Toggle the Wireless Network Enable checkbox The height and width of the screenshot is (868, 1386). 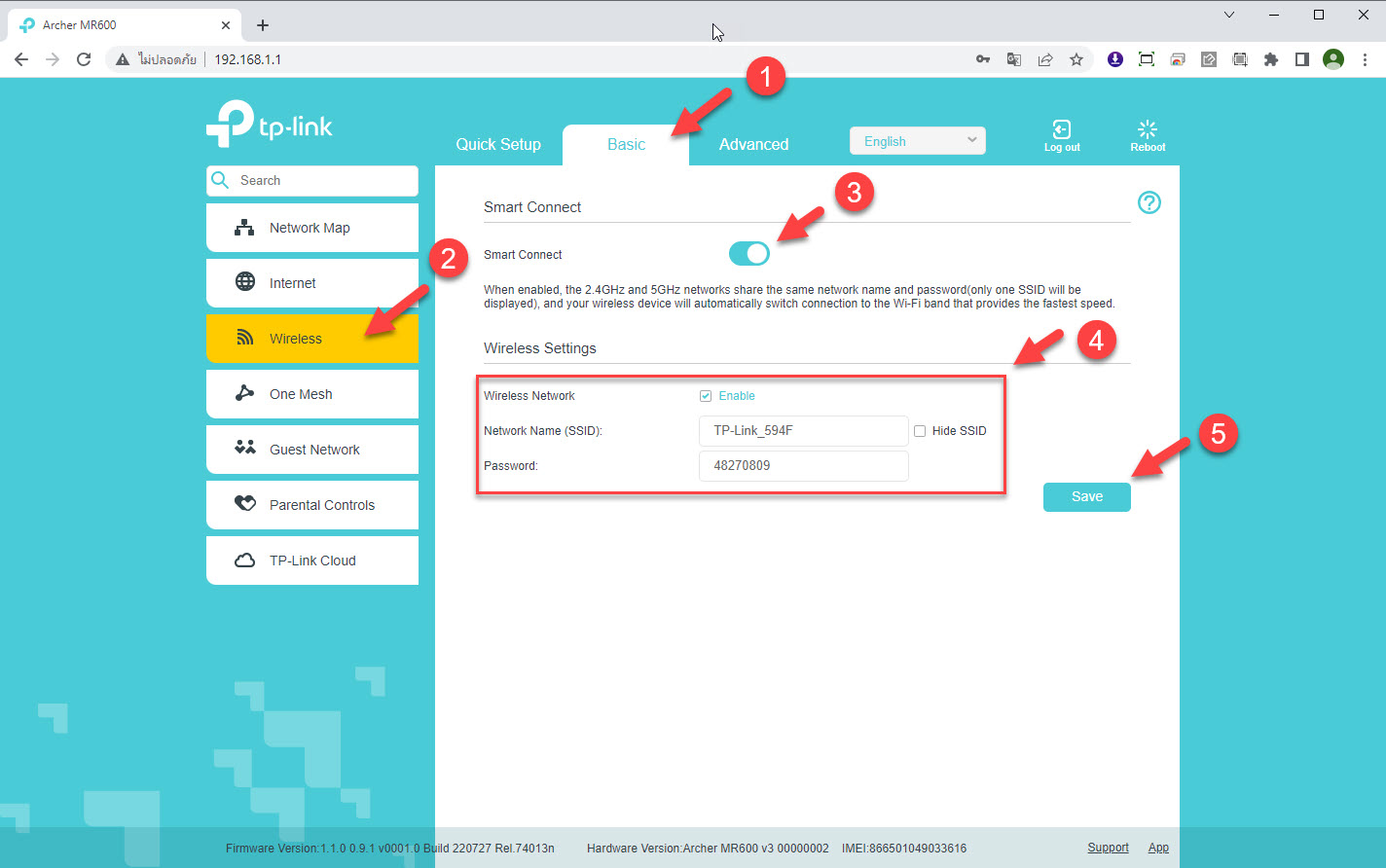coord(706,396)
